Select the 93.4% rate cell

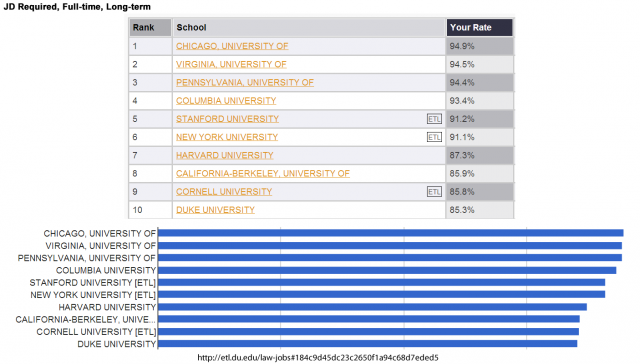click(x=480, y=101)
